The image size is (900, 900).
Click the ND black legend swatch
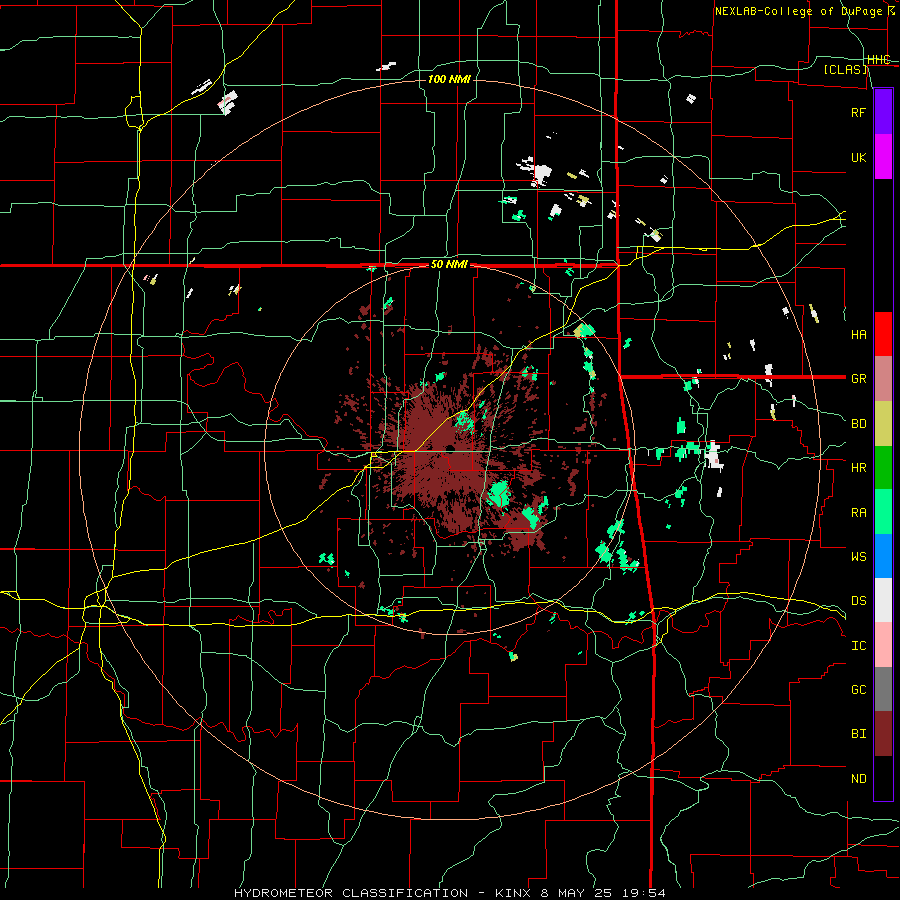pos(883,778)
